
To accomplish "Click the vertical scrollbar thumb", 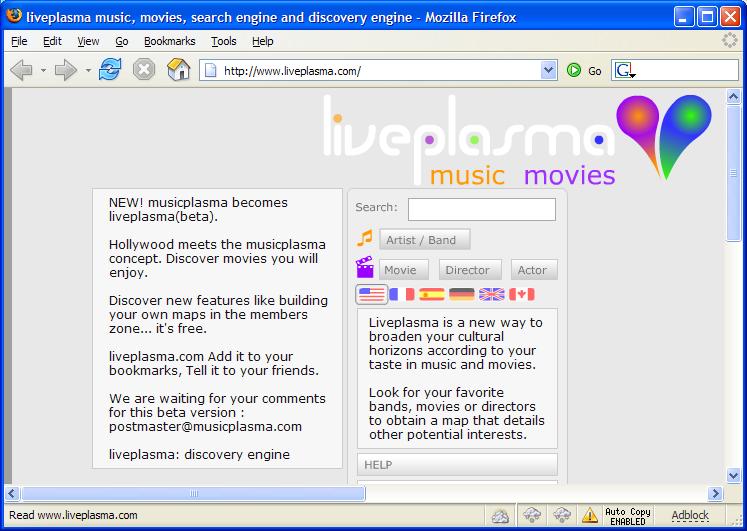I will pyautogui.click(x=733, y=173).
